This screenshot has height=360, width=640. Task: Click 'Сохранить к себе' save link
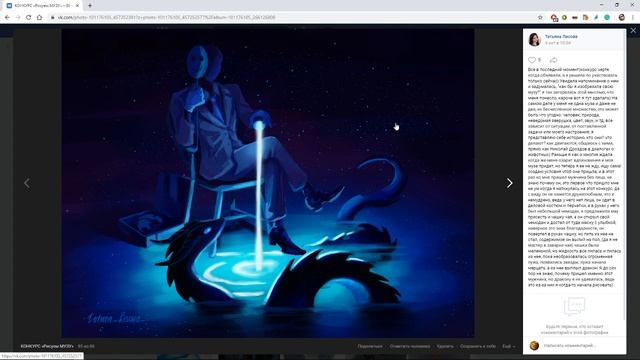478,346
